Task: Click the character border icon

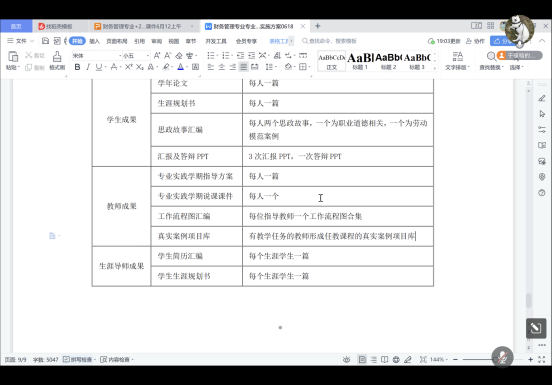Action: (x=196, y=67)
